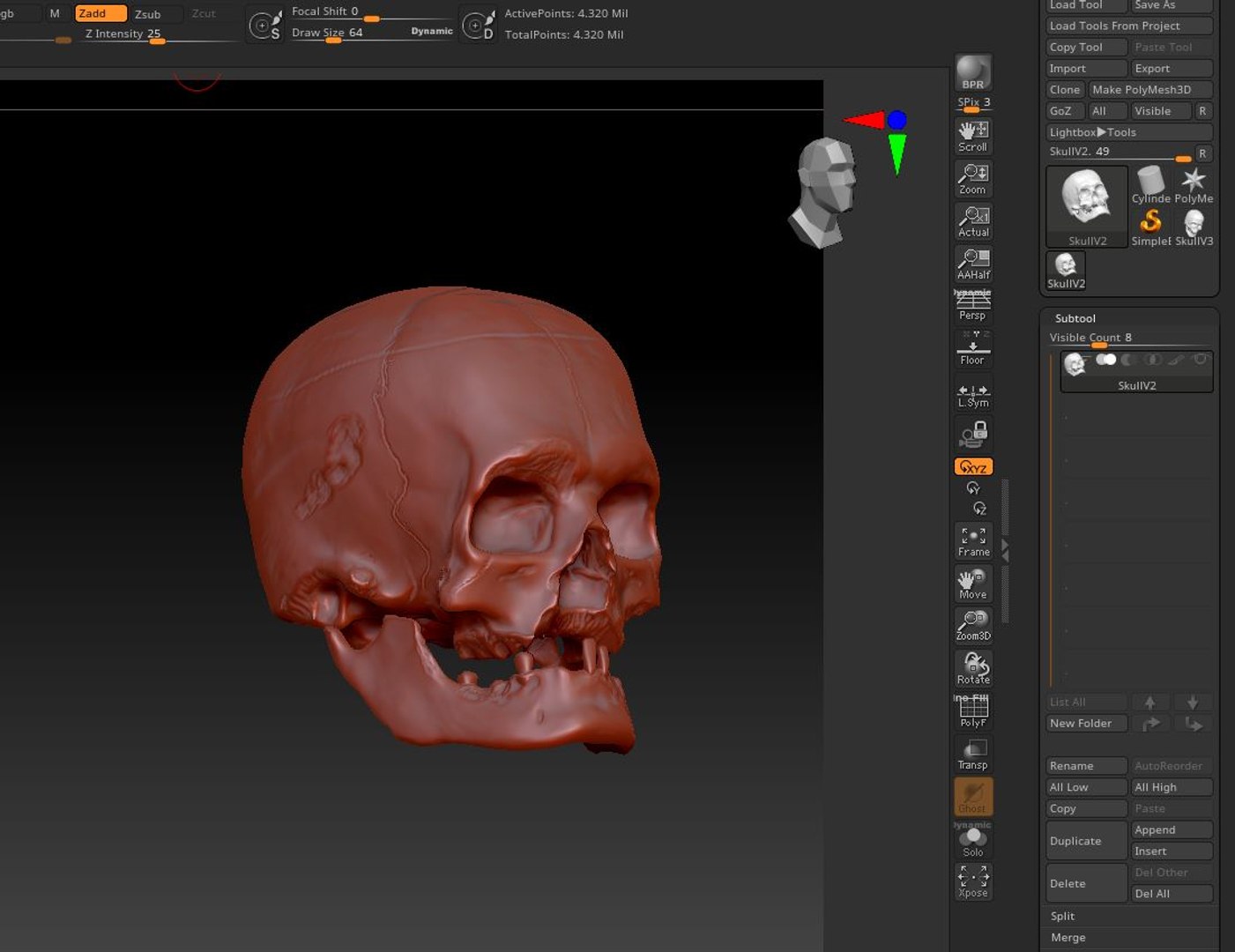Click the M material channel button
Screen dimensions: 1235x952
[55, 13]
